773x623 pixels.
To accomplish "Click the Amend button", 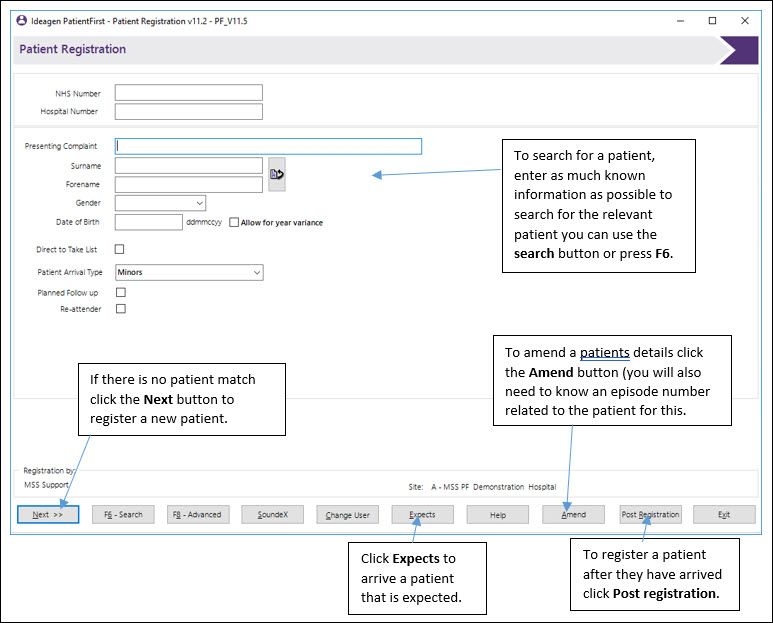I will 573,515.
